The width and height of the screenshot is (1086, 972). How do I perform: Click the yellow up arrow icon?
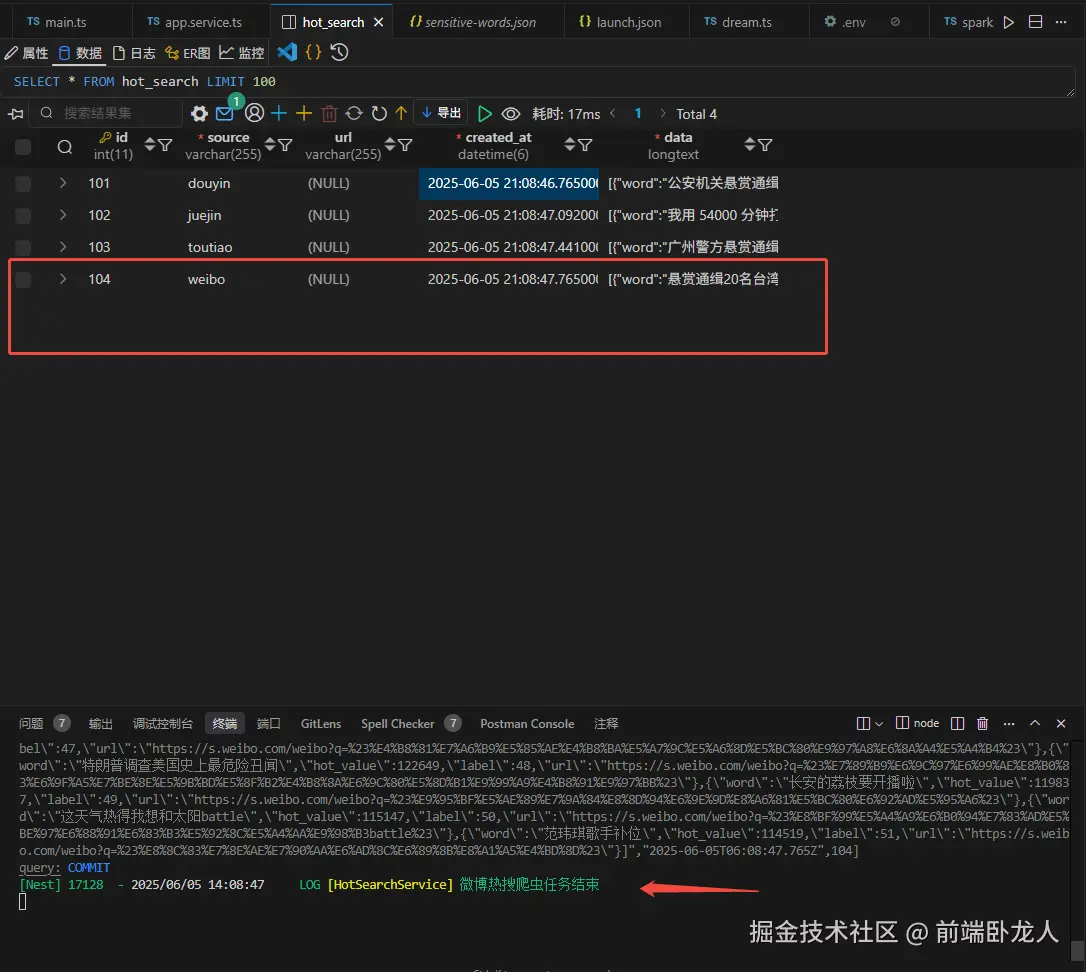(x=401, y=113)
